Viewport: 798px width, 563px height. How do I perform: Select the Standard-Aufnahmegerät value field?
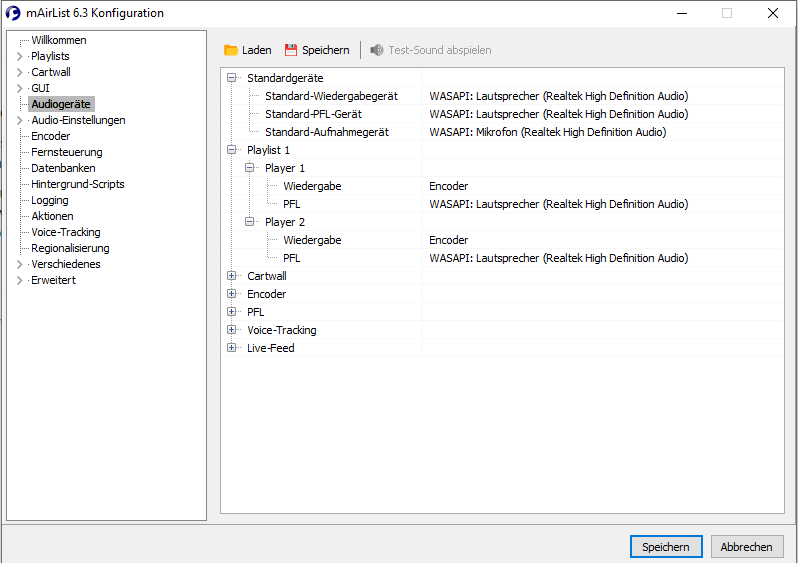click(547, 132)
